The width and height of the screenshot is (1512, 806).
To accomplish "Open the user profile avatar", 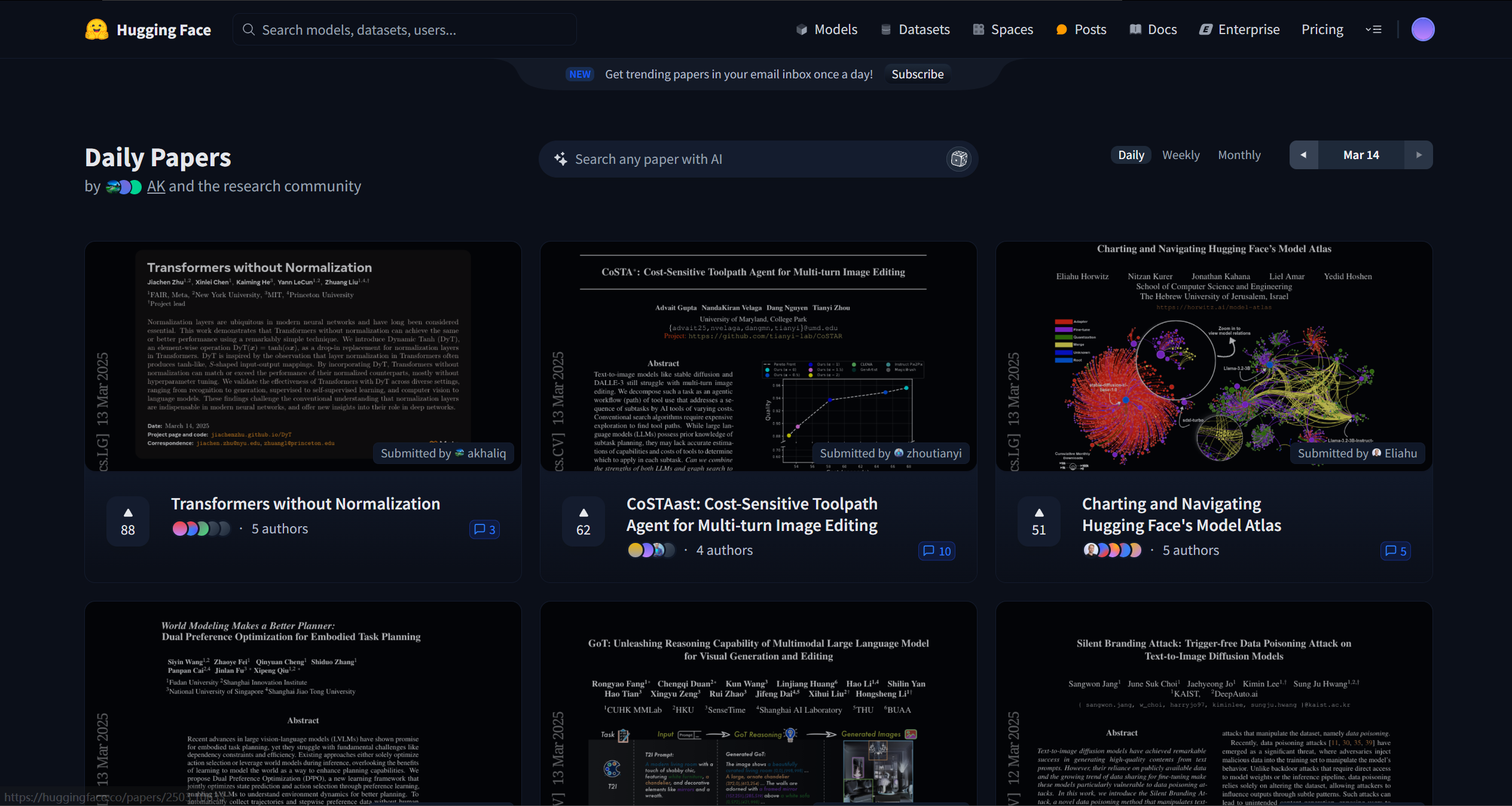I will pyautogui.click(x=1422, y=29).
